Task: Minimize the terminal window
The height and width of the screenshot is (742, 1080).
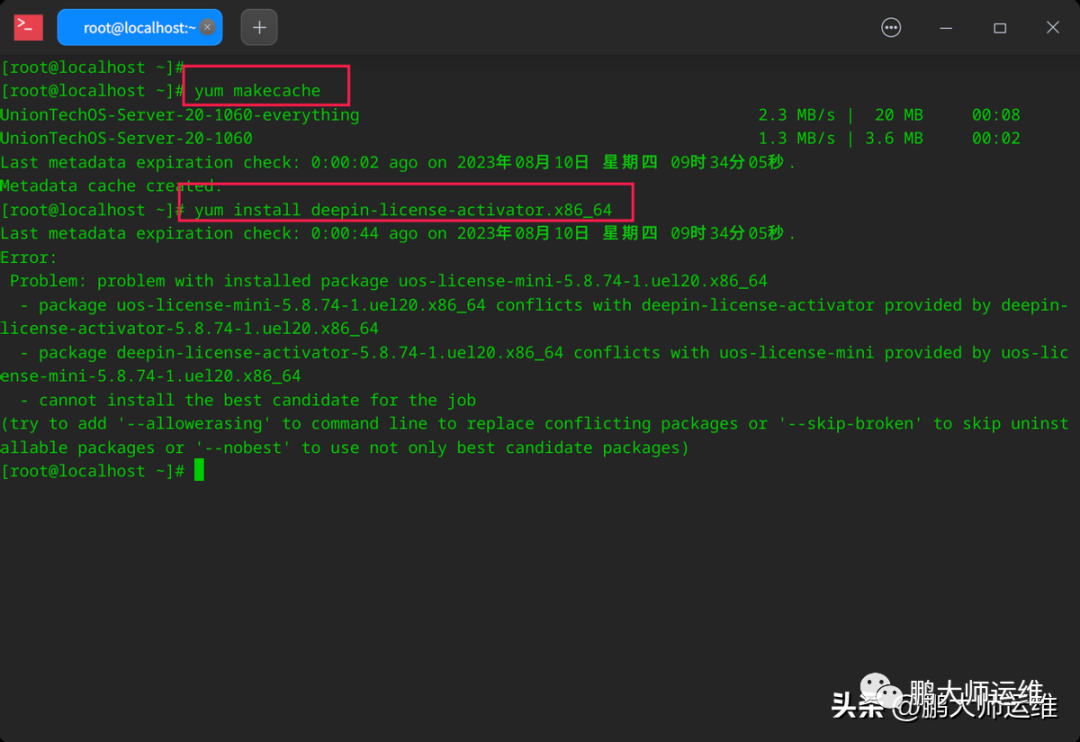Action: [x=946, y=28]
